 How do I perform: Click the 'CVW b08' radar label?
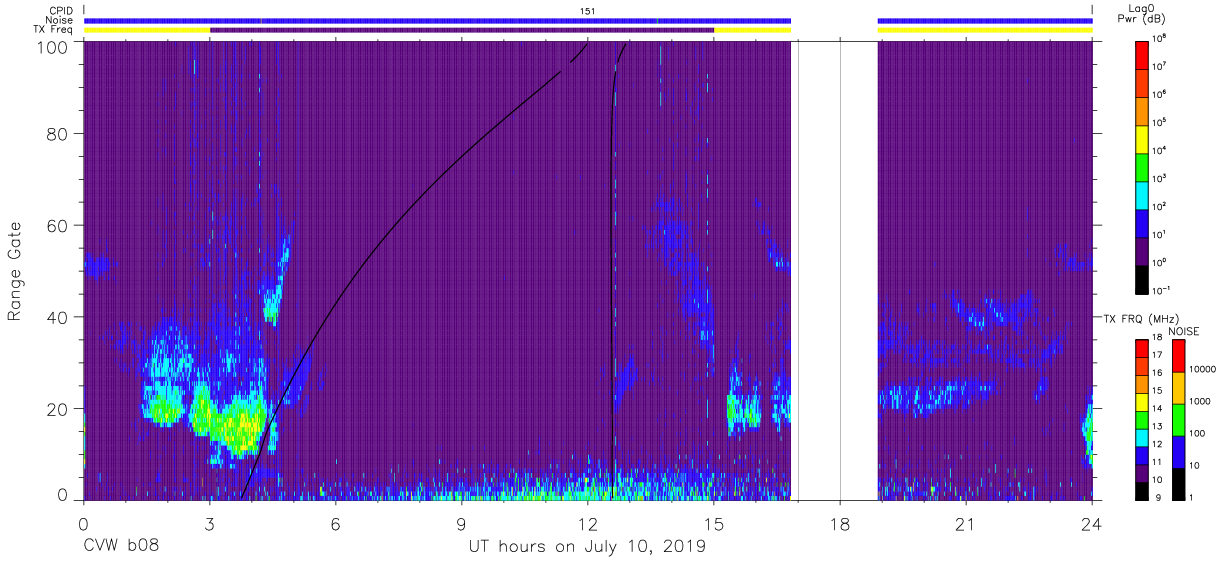point(121,547)
